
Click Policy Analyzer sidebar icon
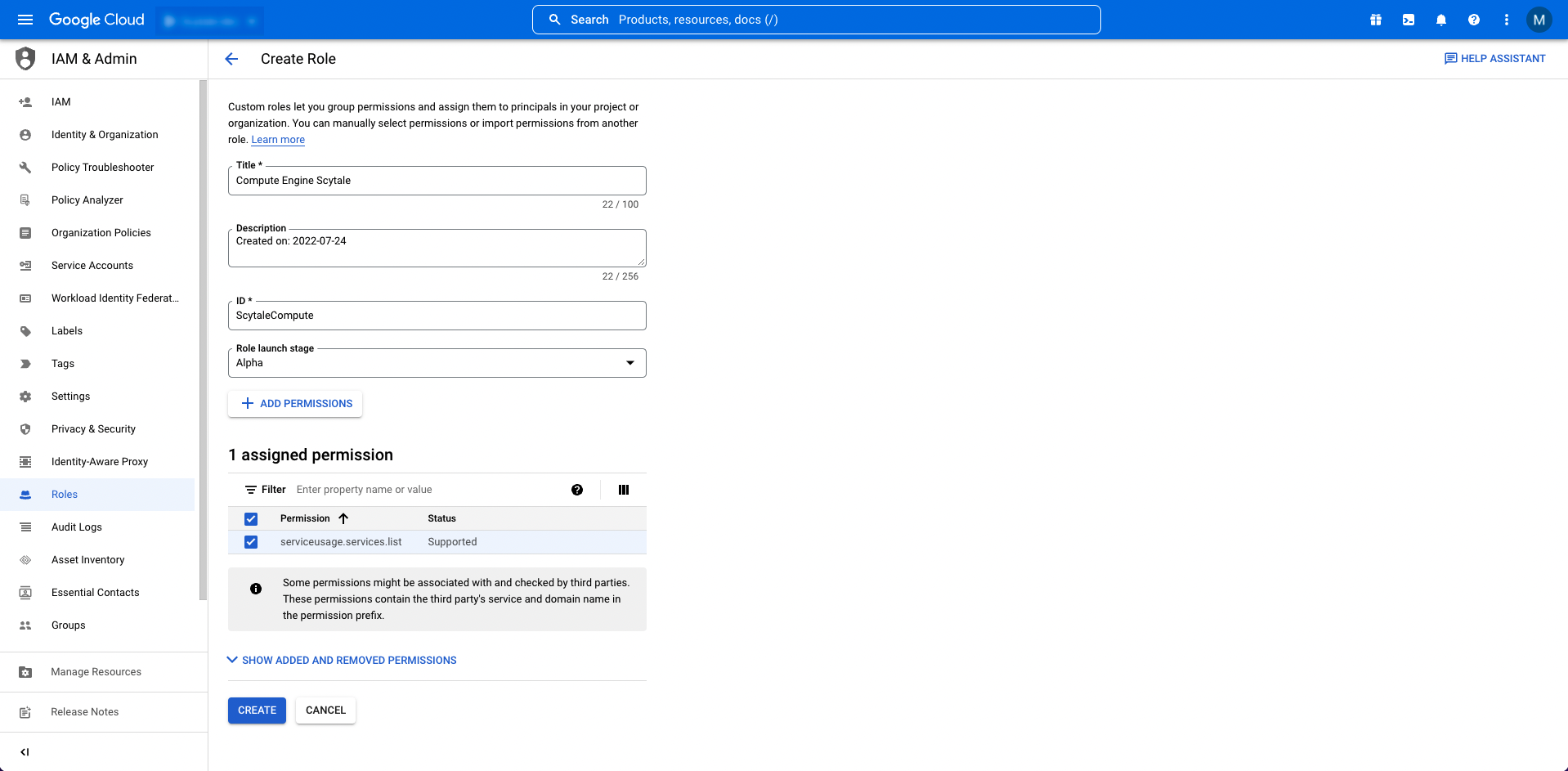(x=25, y=200)
